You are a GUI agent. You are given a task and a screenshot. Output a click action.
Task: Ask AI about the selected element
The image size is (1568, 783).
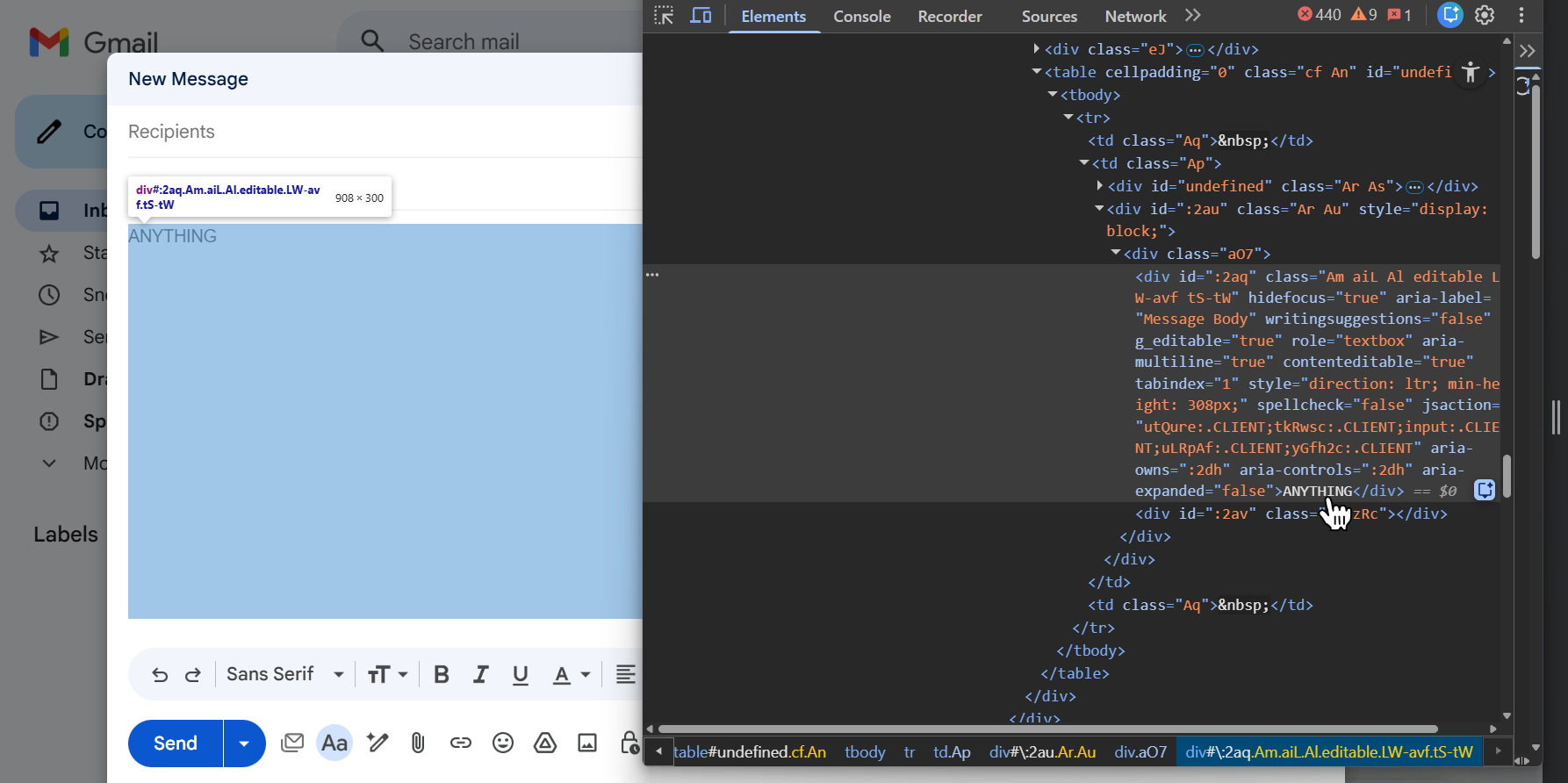(x=1485, y=490)
